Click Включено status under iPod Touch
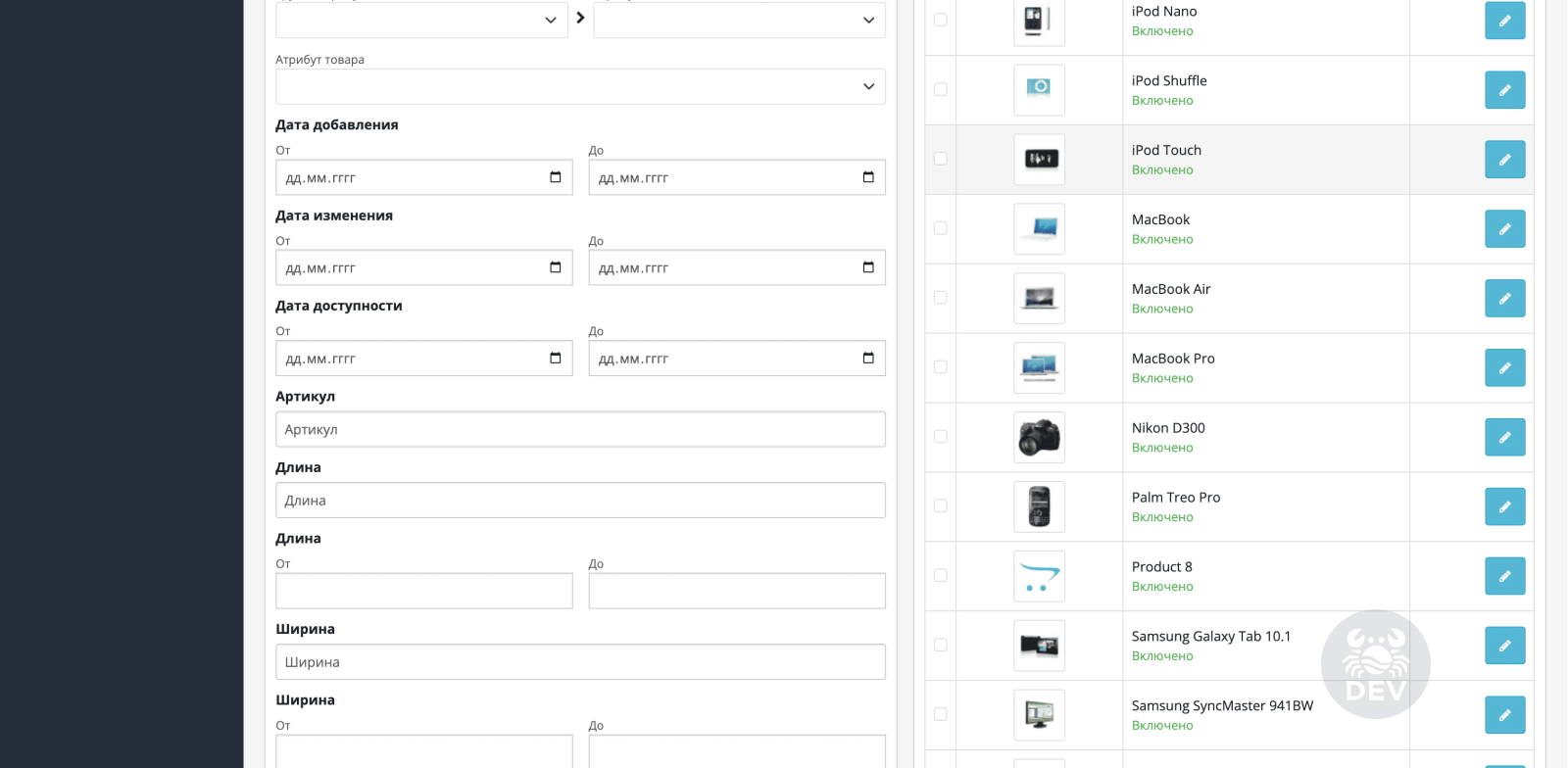 pyautogui.click(x=1162, y=170)
